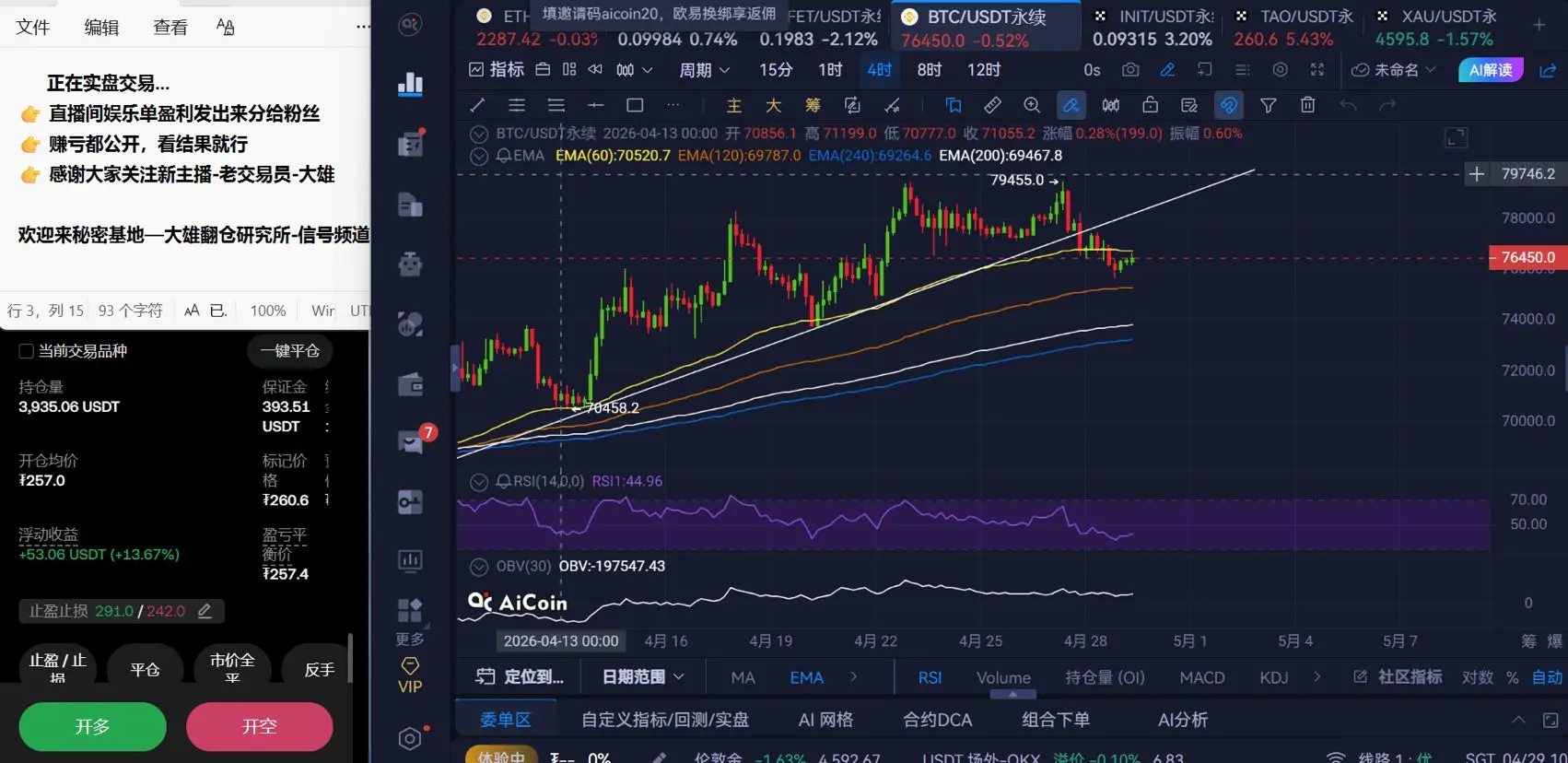Screen dimensions: 1568x763
Task: Edit take-profit stop-loss with pencil icon
Action: pos(205,611)
